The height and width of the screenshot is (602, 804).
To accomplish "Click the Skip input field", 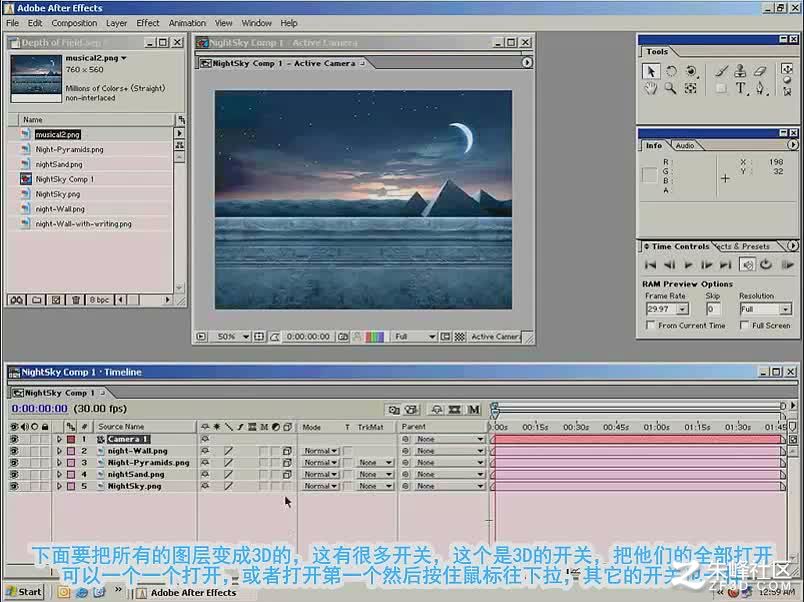I will coord(713,309).
